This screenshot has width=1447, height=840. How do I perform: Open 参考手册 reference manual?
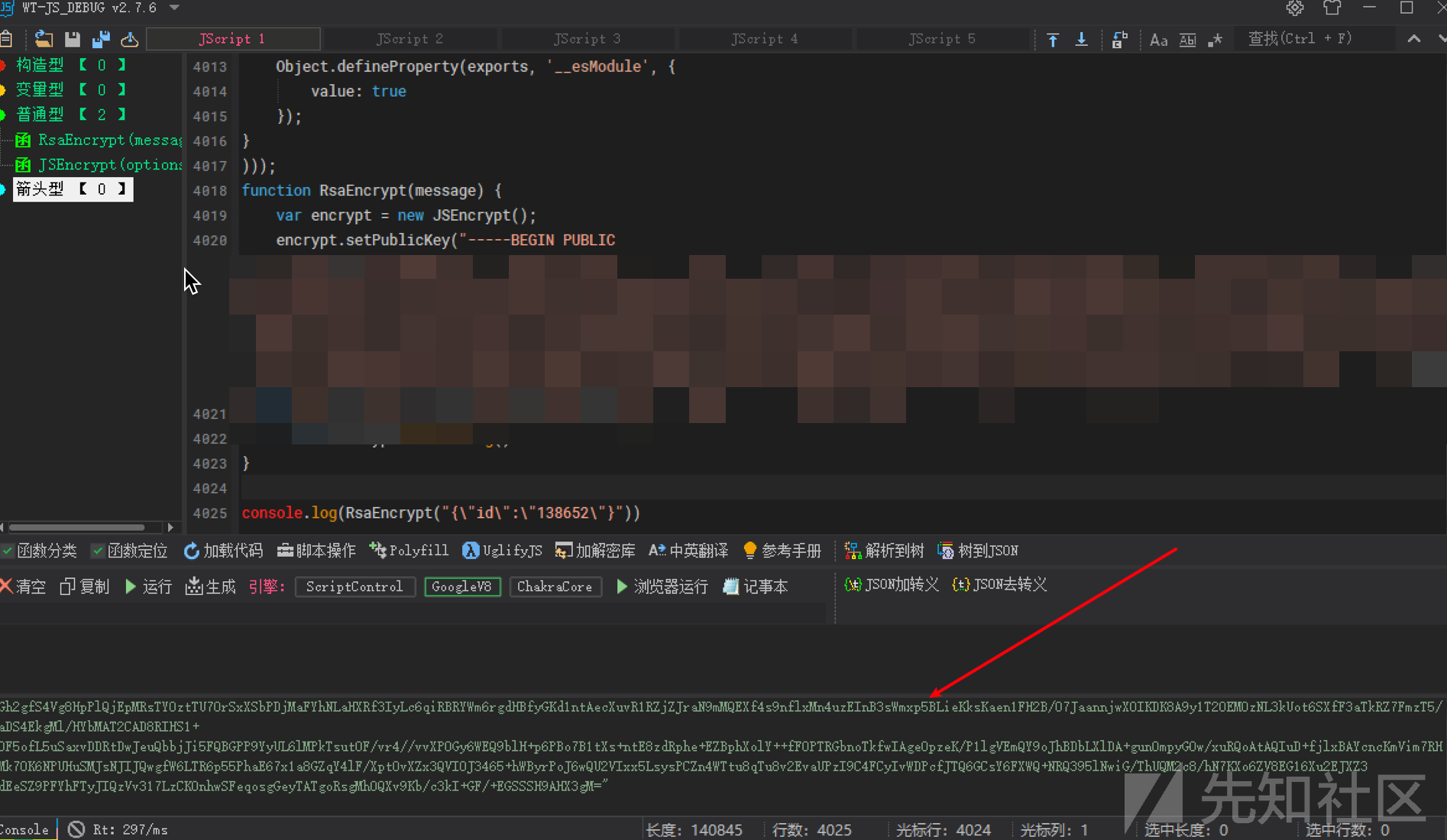782,551
